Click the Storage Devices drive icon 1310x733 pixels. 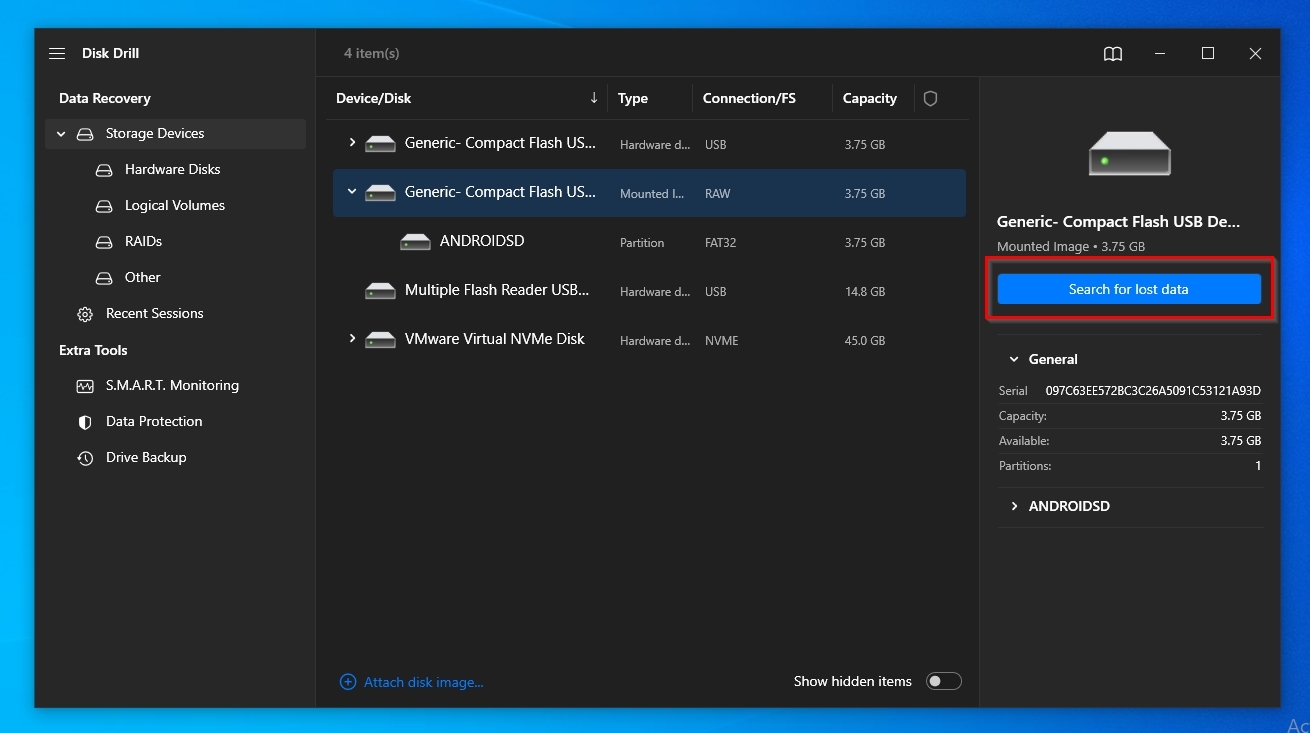[x=85, y=134]
